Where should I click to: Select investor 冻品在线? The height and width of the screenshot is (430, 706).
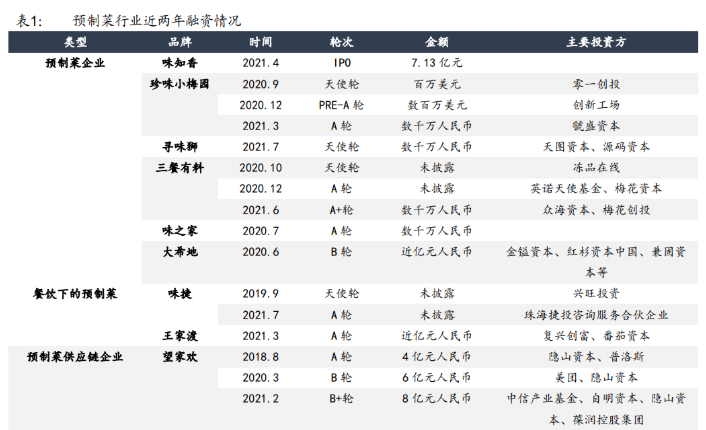[x=596, y=168]
